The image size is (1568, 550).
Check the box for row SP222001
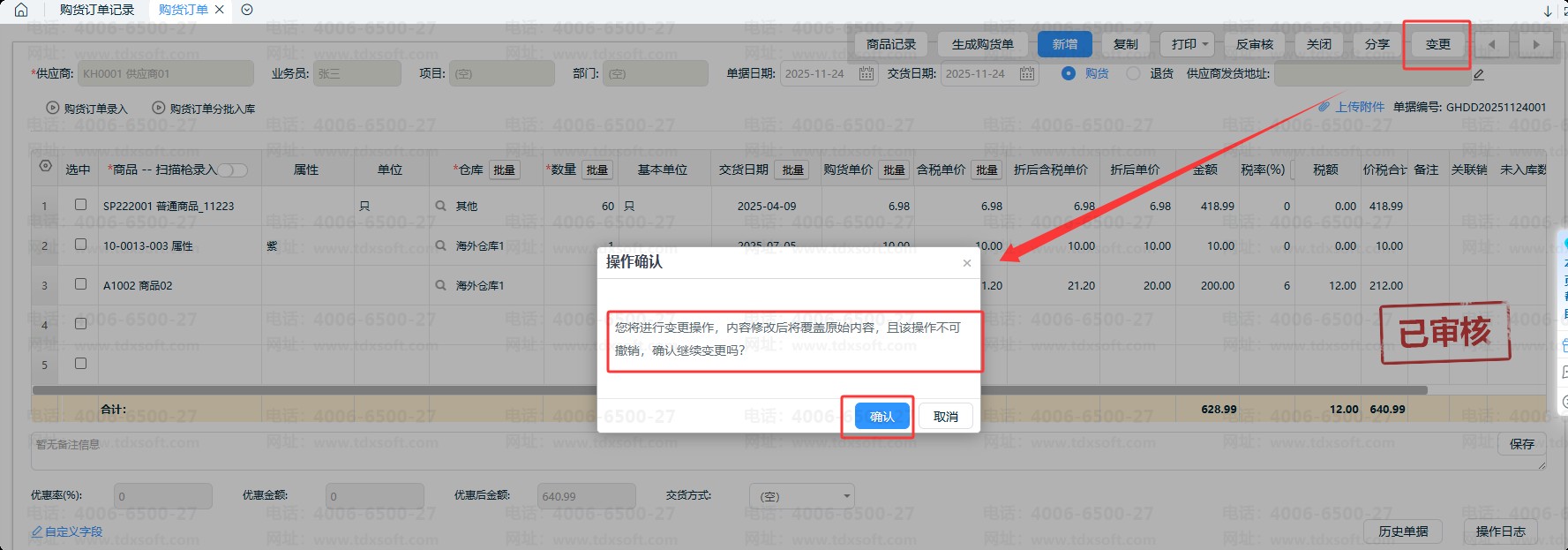coord(80,205)
